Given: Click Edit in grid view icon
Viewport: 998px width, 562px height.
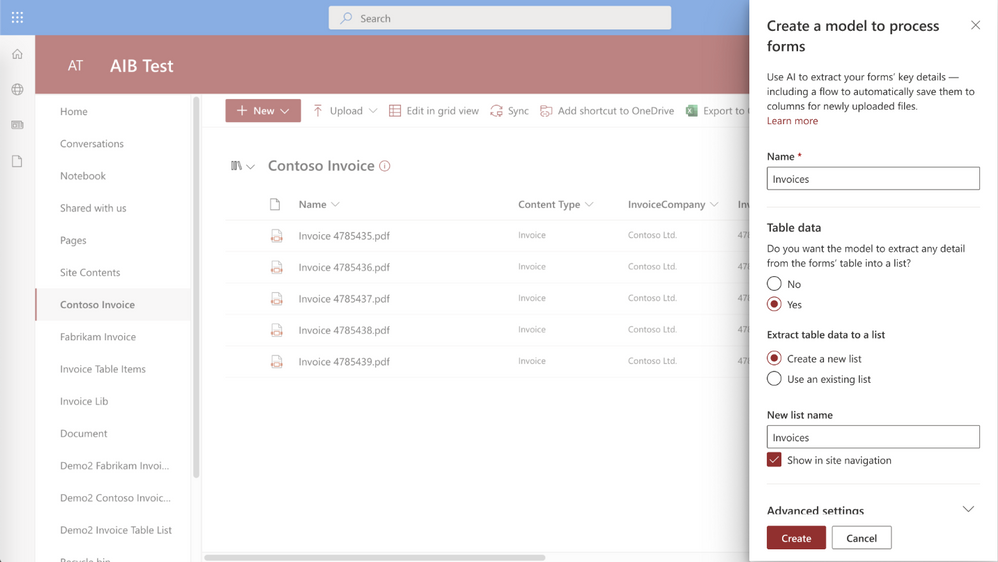Looking at the screenshot, I should 395,111.
